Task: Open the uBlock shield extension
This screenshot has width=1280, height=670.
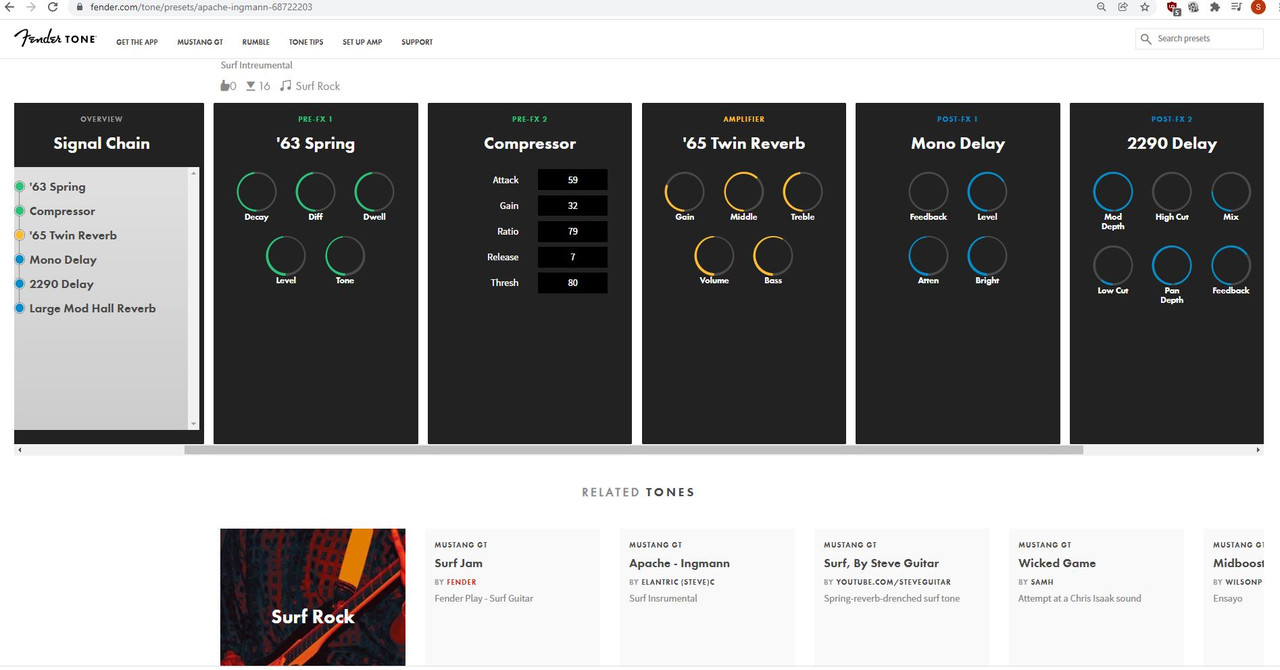Action: [x=1173, y=7]
